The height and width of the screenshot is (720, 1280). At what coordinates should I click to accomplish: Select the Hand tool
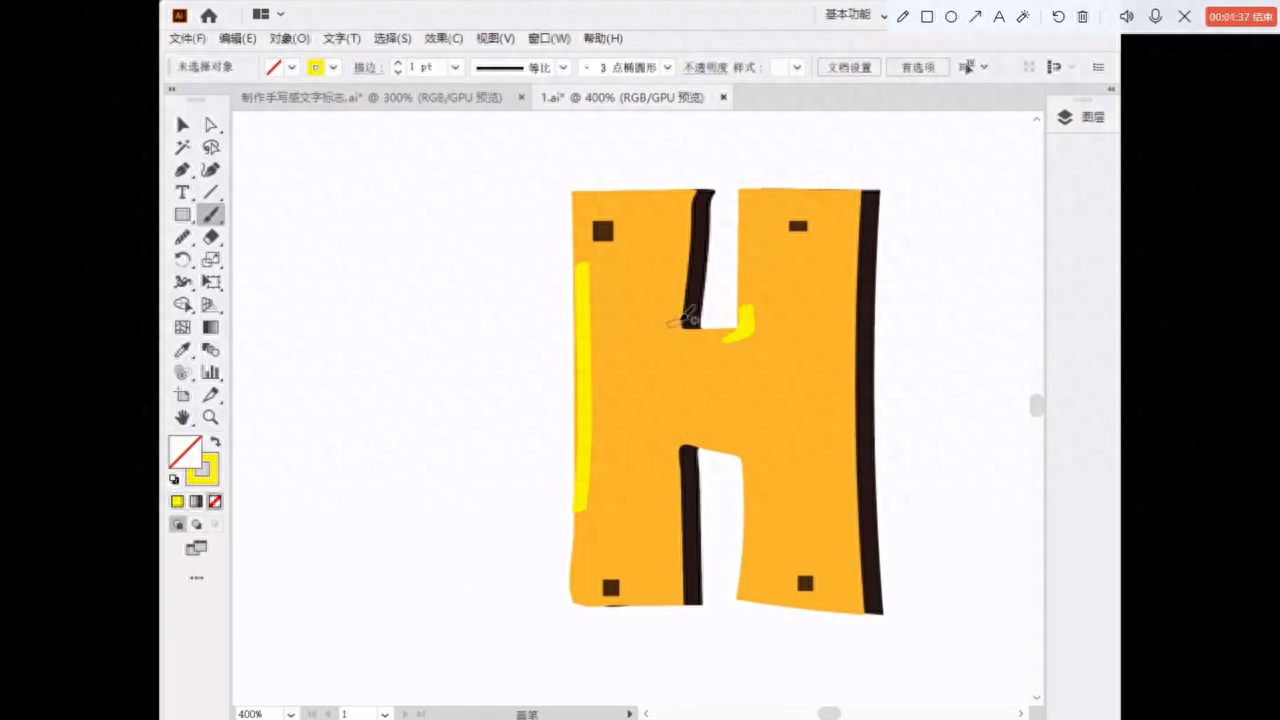(183, 417)
